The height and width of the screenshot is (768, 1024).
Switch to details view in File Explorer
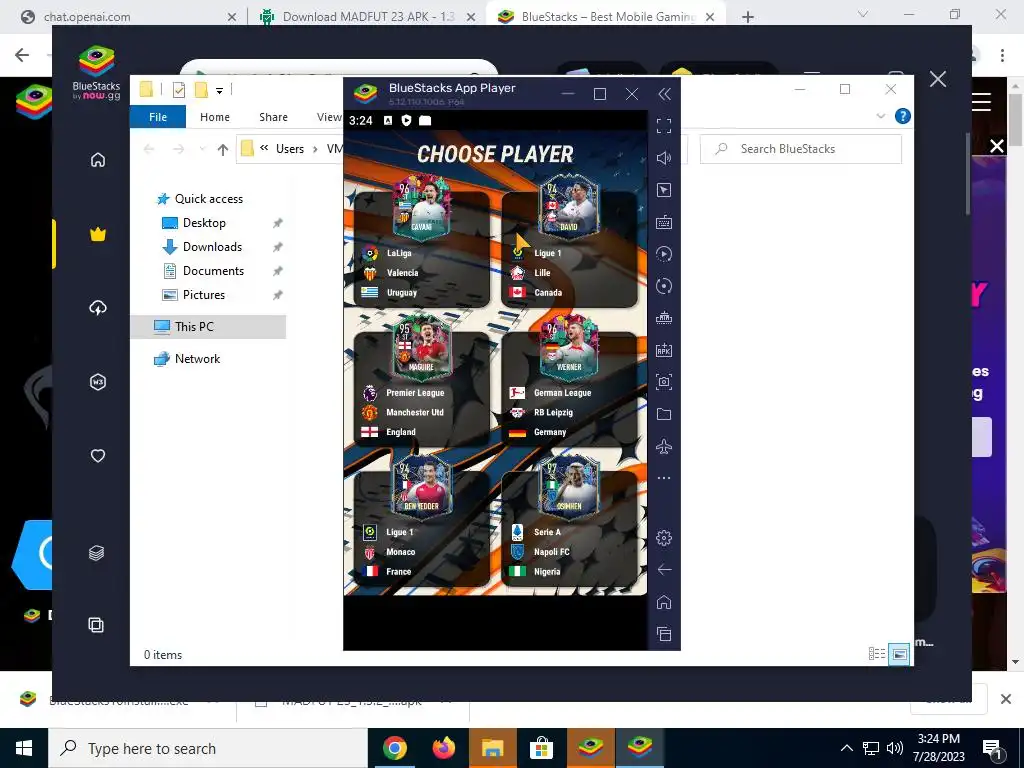[x=877, y=654]
